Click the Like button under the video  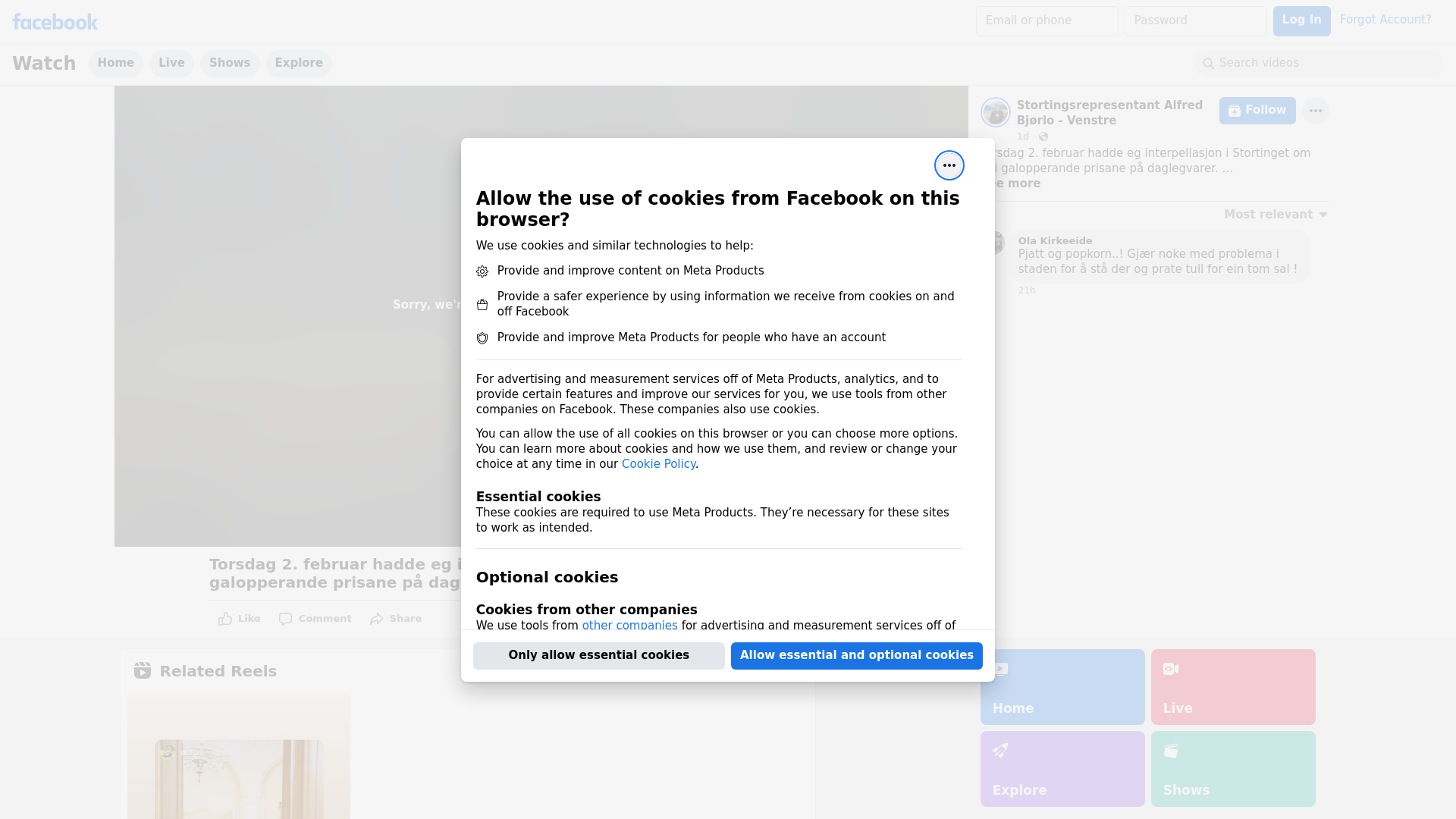240,619
